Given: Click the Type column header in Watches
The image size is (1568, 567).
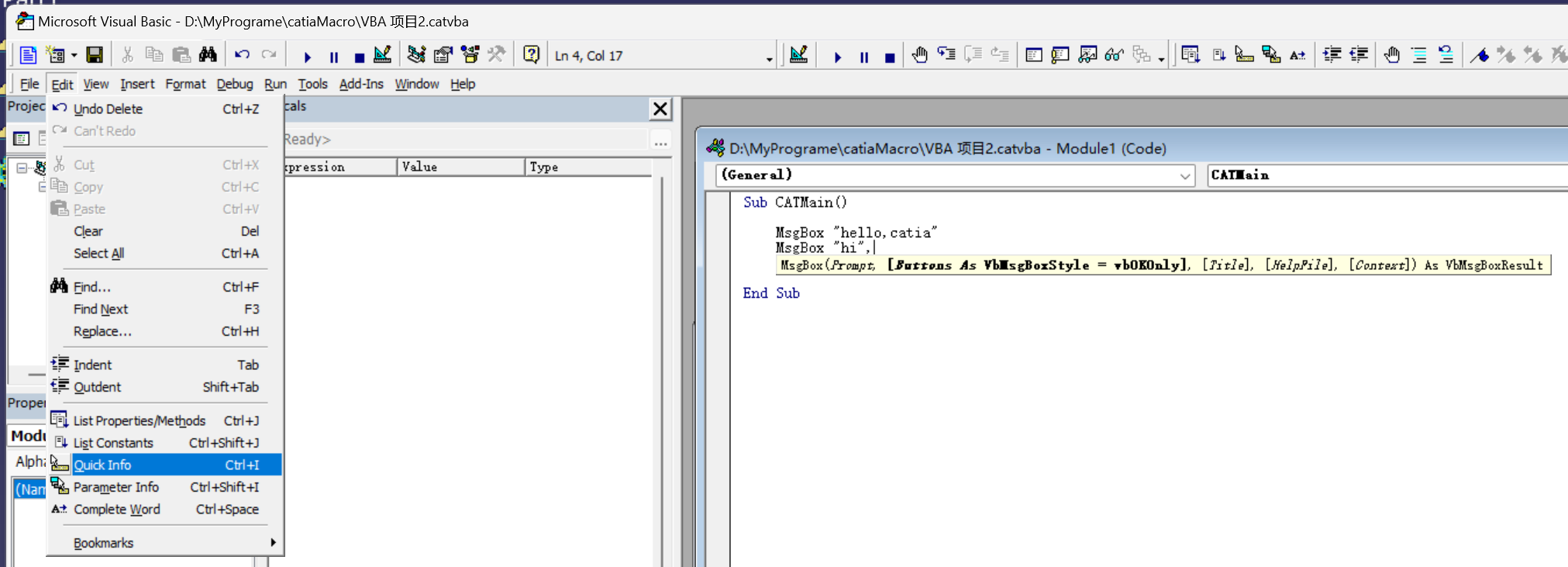Looking at the screenshot, I should (588, 167).
